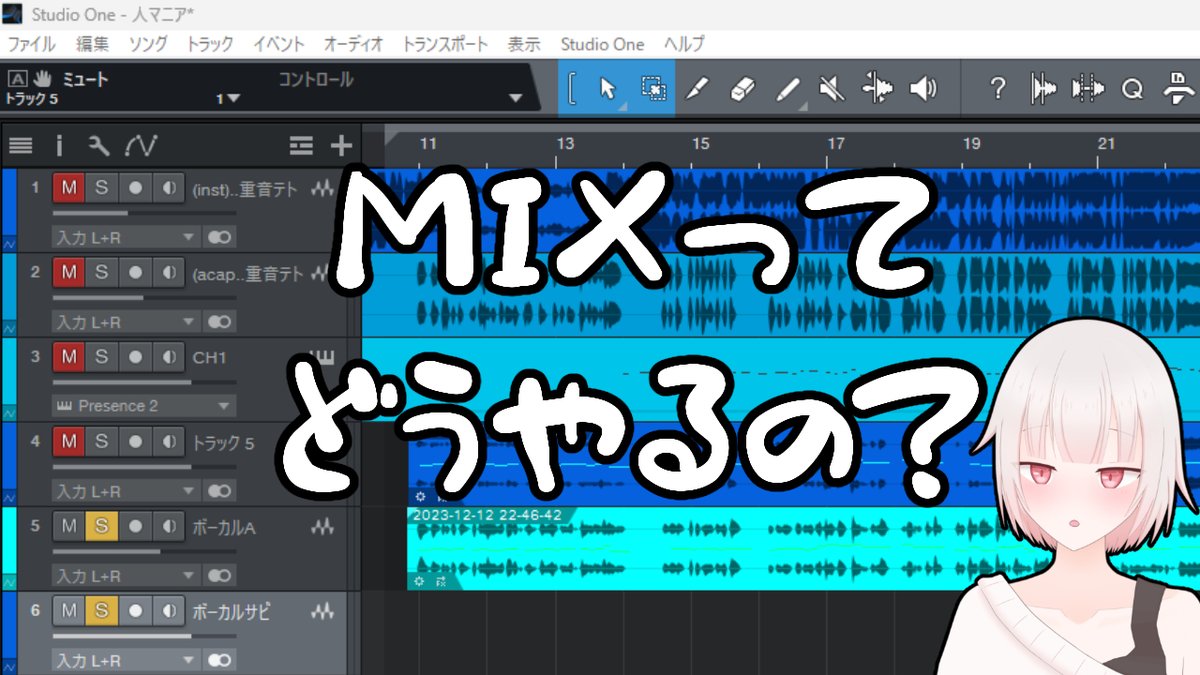Viewport: 1200px width, 675px height.
Task: Select the Arrow tool in toolbar
Action: (x=608, y=88)
